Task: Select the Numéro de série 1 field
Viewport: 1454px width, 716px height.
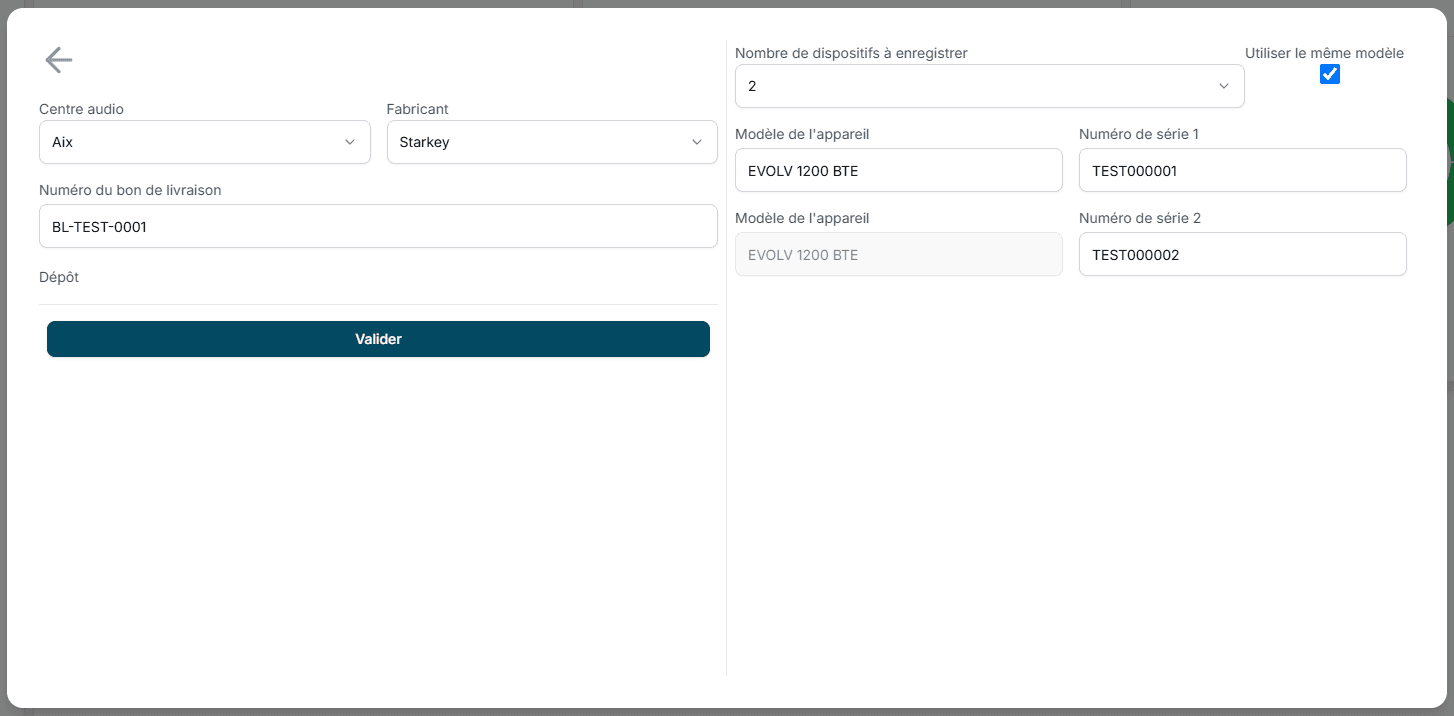Action: 1243,170
